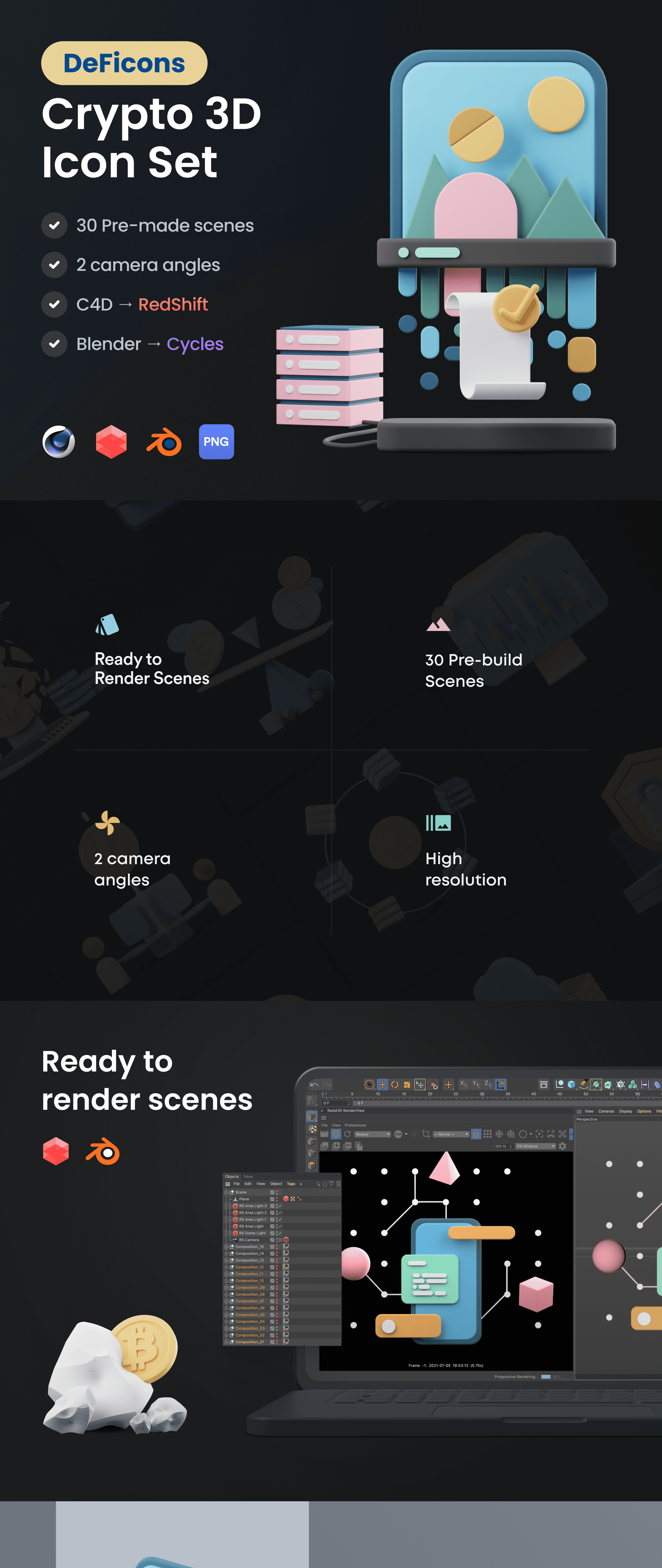Activate the Move tool in the toolbar
The image size is (662, 1568).
[383, 1085]
